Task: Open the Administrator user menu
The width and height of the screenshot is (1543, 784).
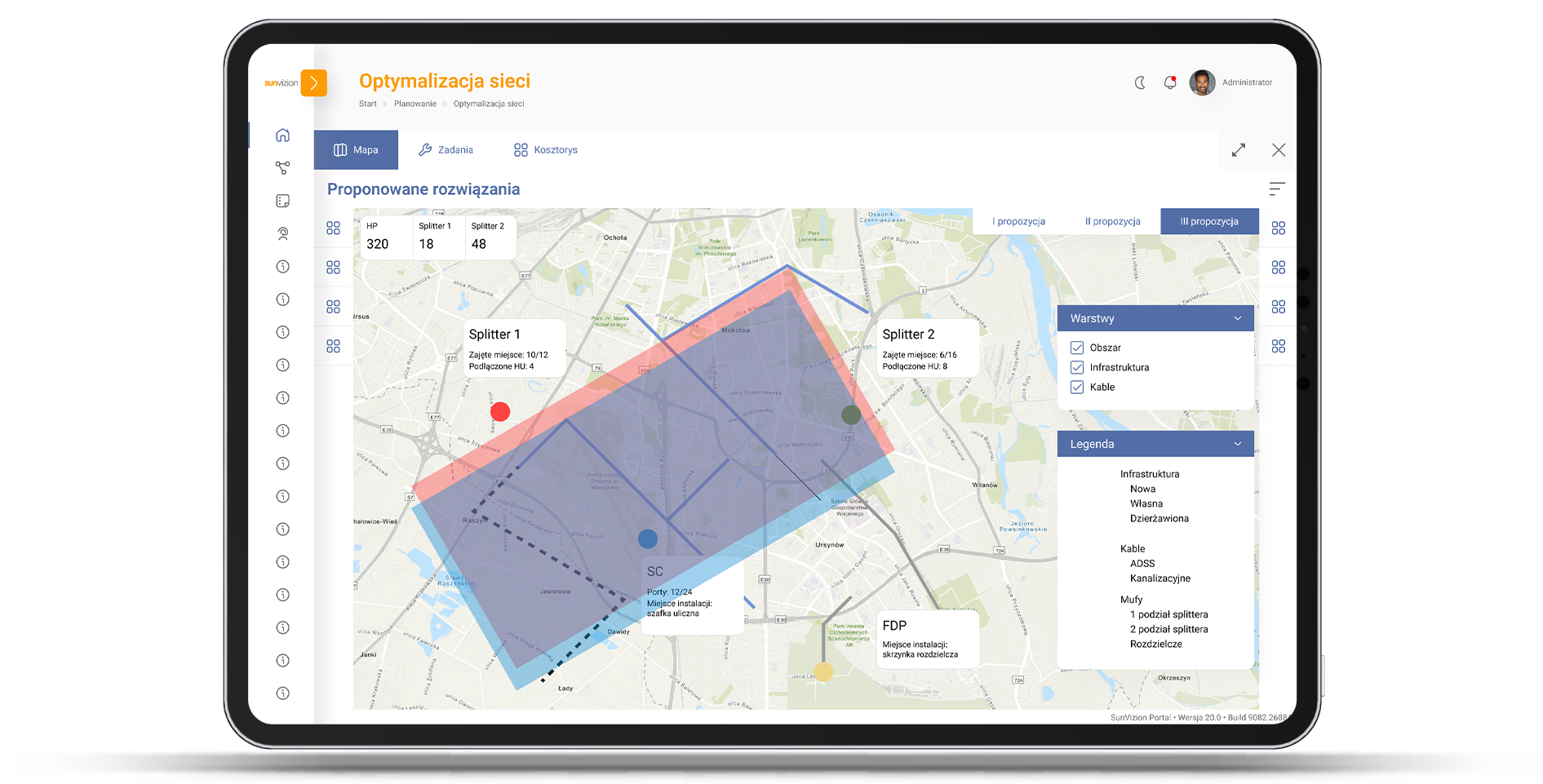Action: coord(1231,82)
